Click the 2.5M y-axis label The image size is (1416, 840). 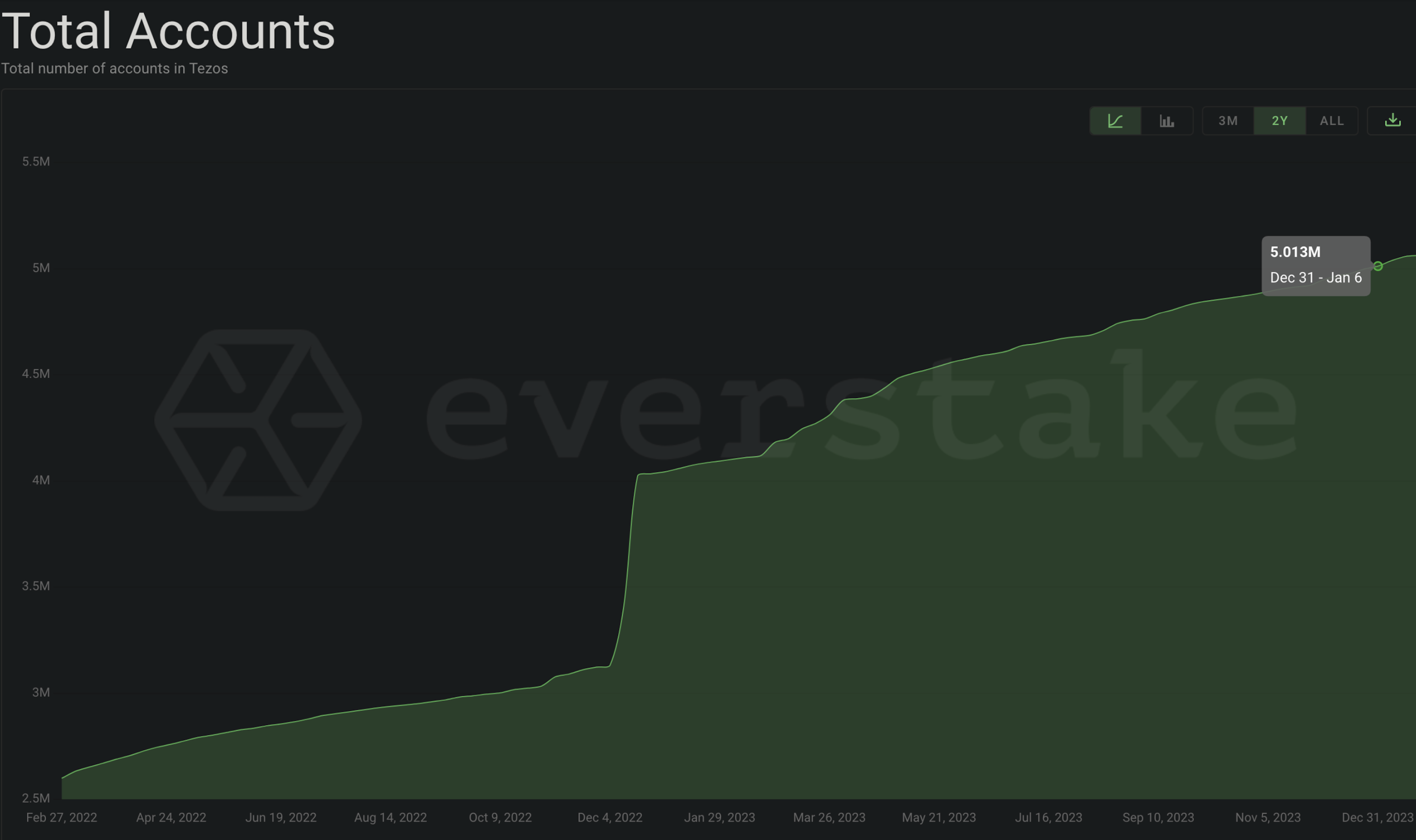point(36,798)
